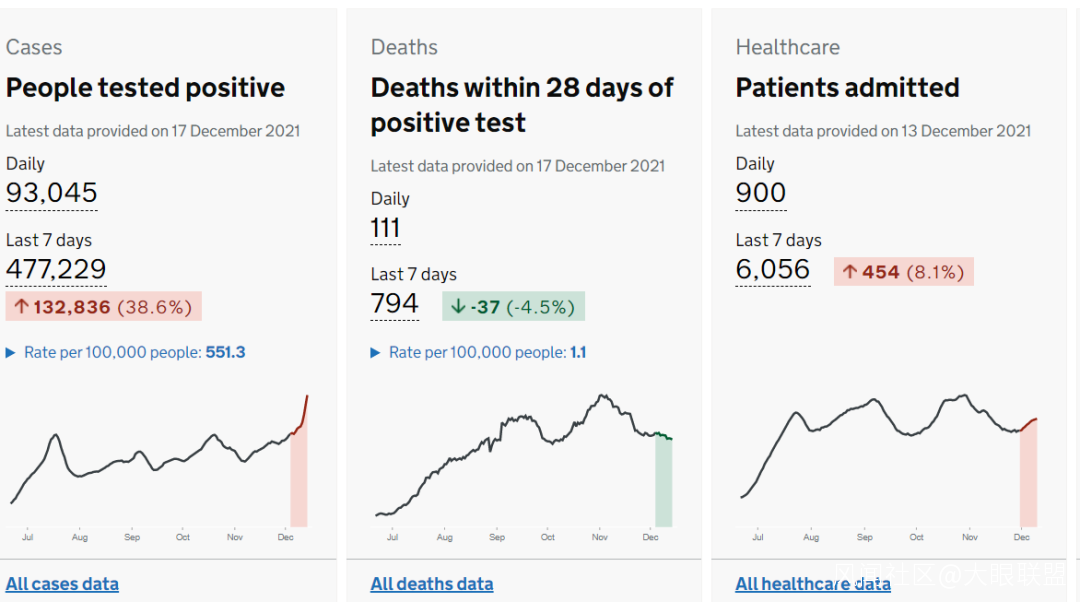
Task: Click the daily cases figure 93,045
Action: pos(52,193)
